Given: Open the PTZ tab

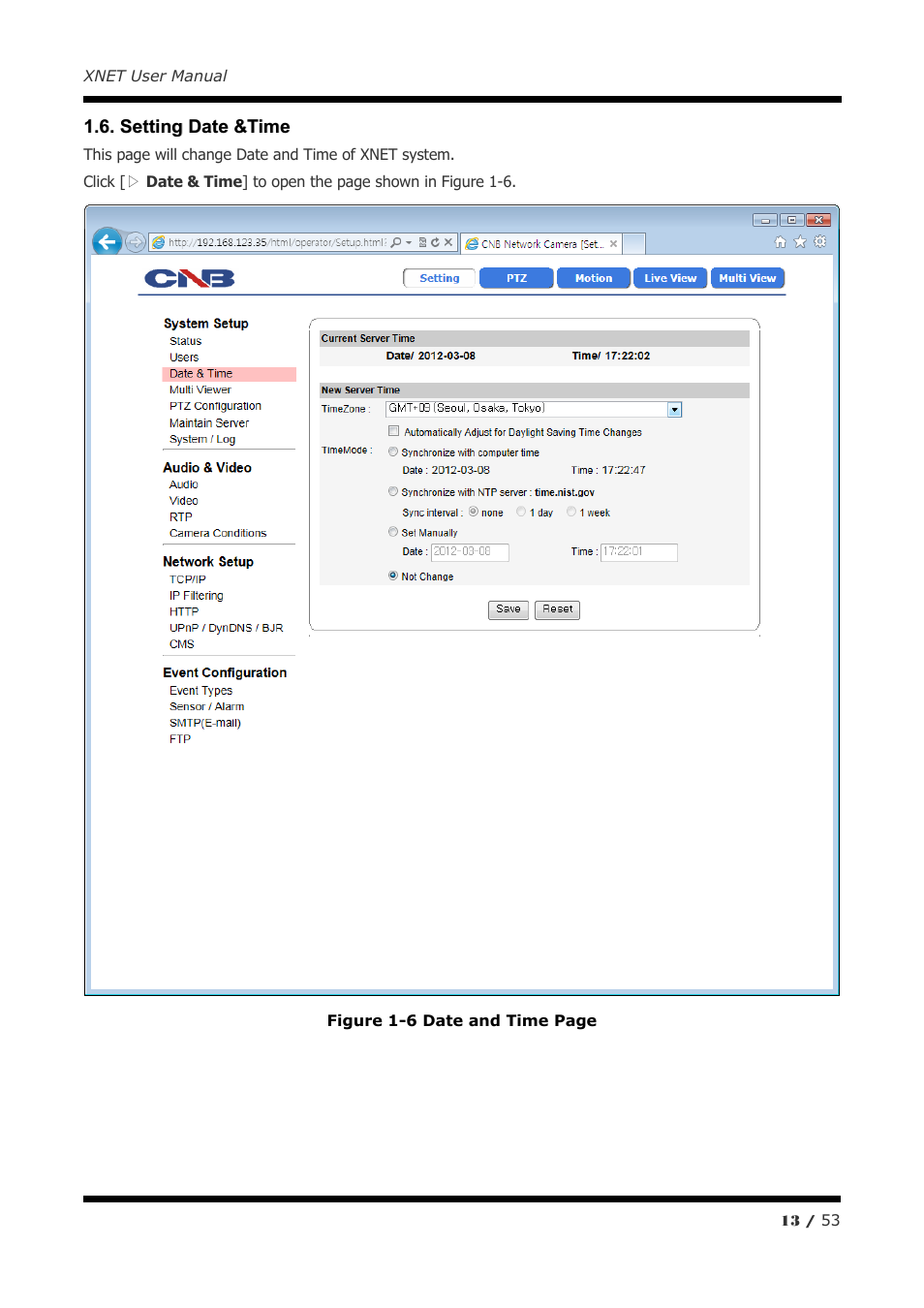Looking at the screenshot, I should click(x=517, y=278).
